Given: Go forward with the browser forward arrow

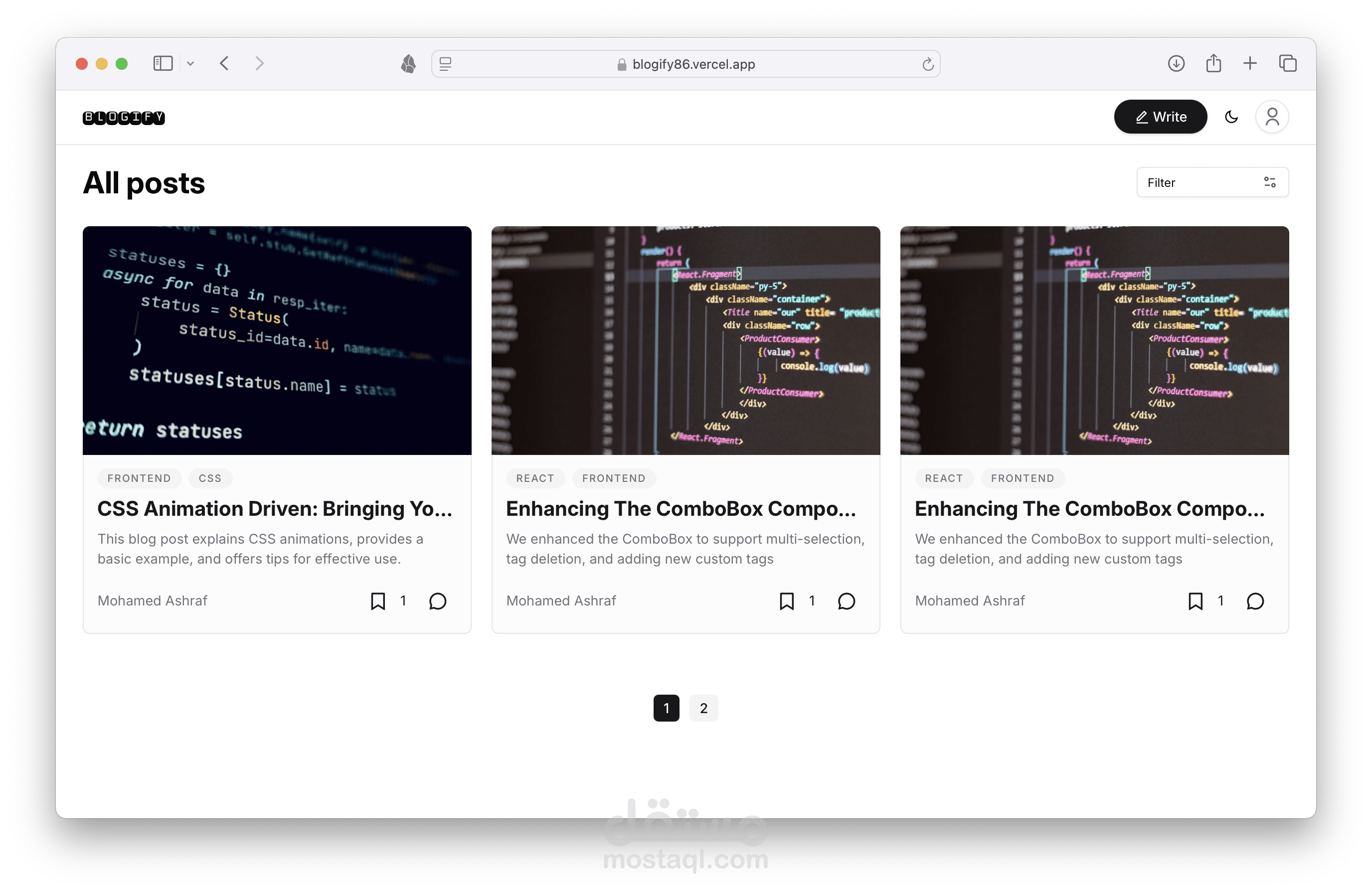Looking at the screenshot, I should [259, 63].
